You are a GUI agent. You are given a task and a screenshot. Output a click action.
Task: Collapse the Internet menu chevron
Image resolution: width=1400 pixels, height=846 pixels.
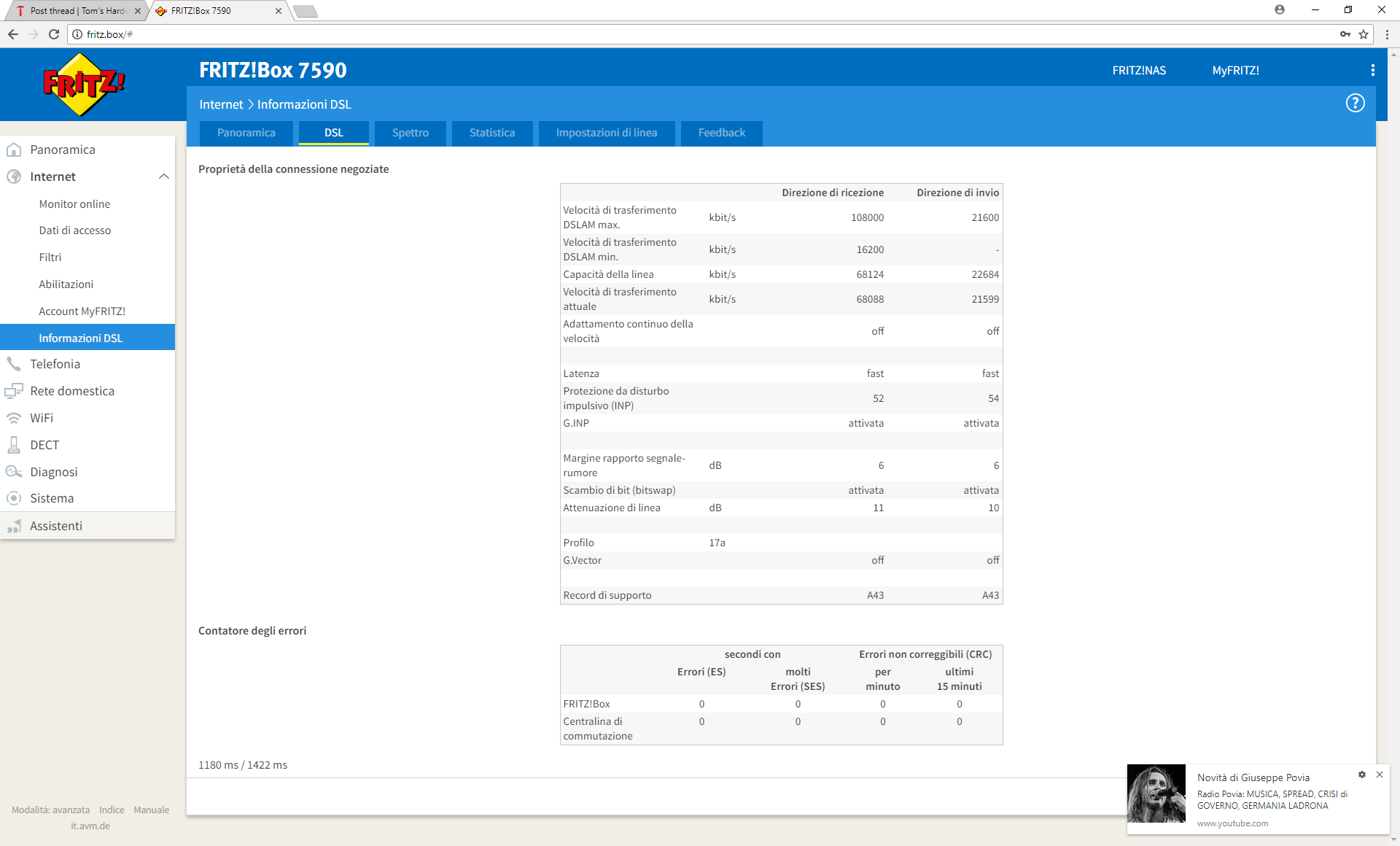(x=164, y=176)
